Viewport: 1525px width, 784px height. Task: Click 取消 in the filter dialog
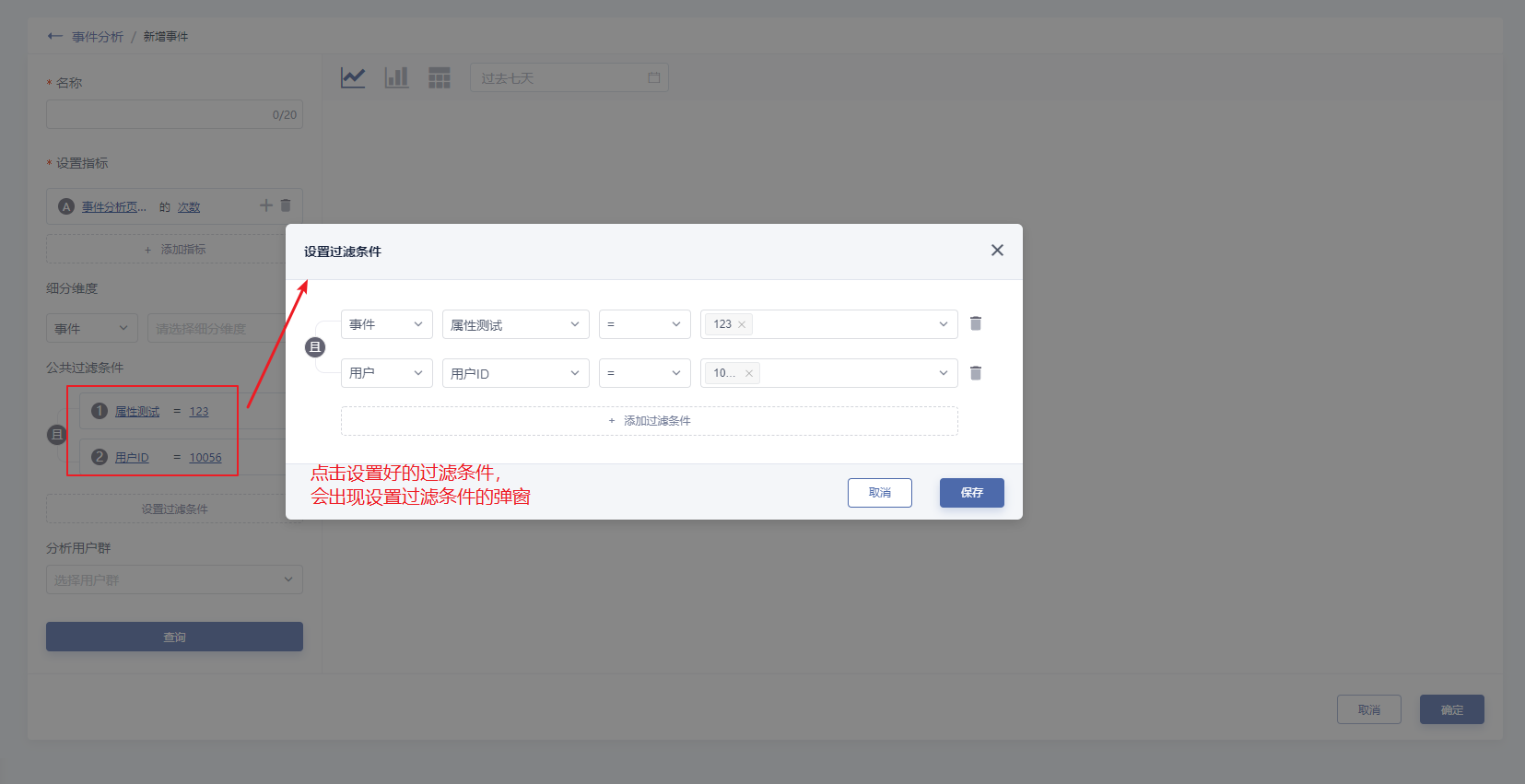pos(880,493)
